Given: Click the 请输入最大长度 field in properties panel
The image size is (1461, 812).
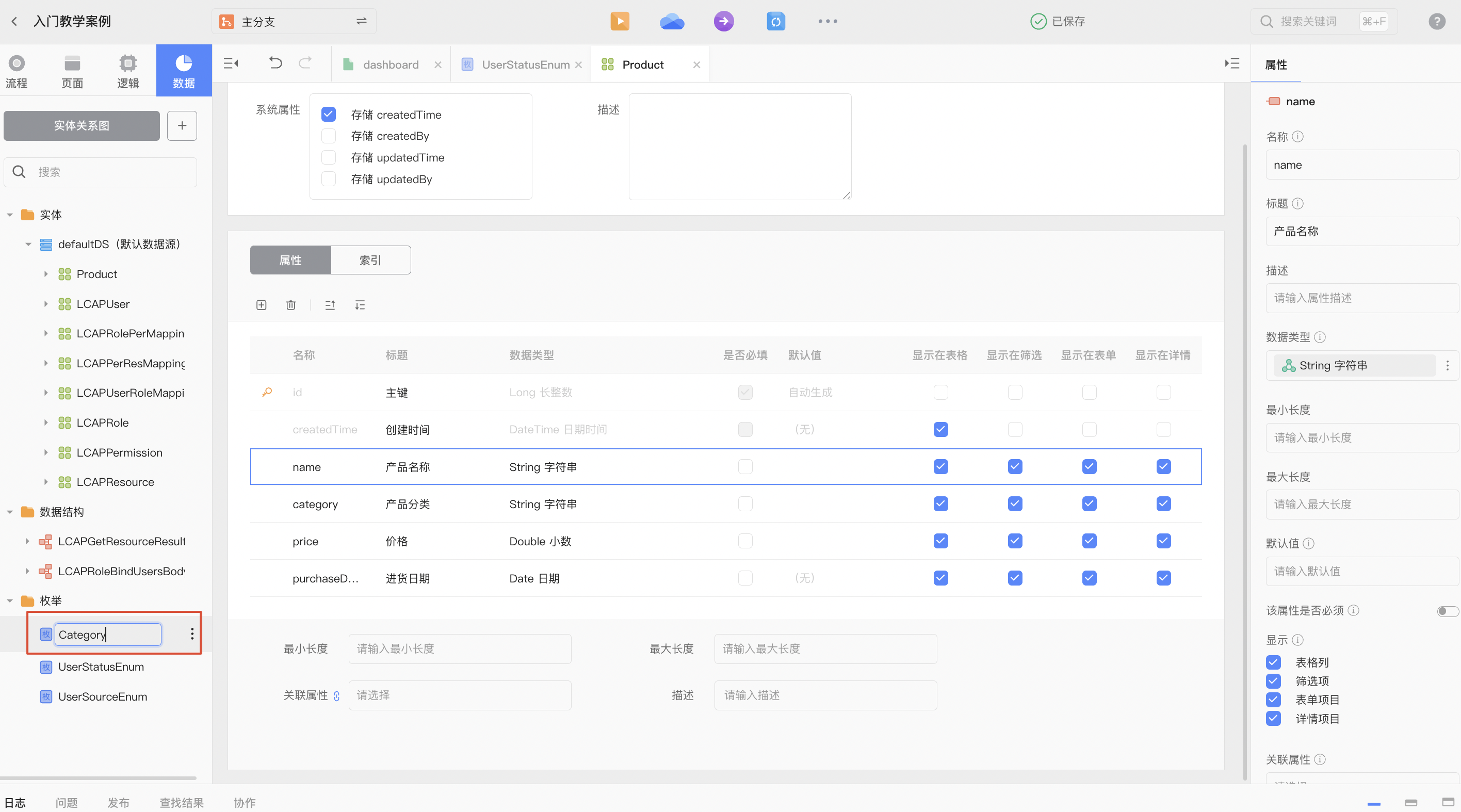Looking at the screenshot, I should pos(1361,504).
